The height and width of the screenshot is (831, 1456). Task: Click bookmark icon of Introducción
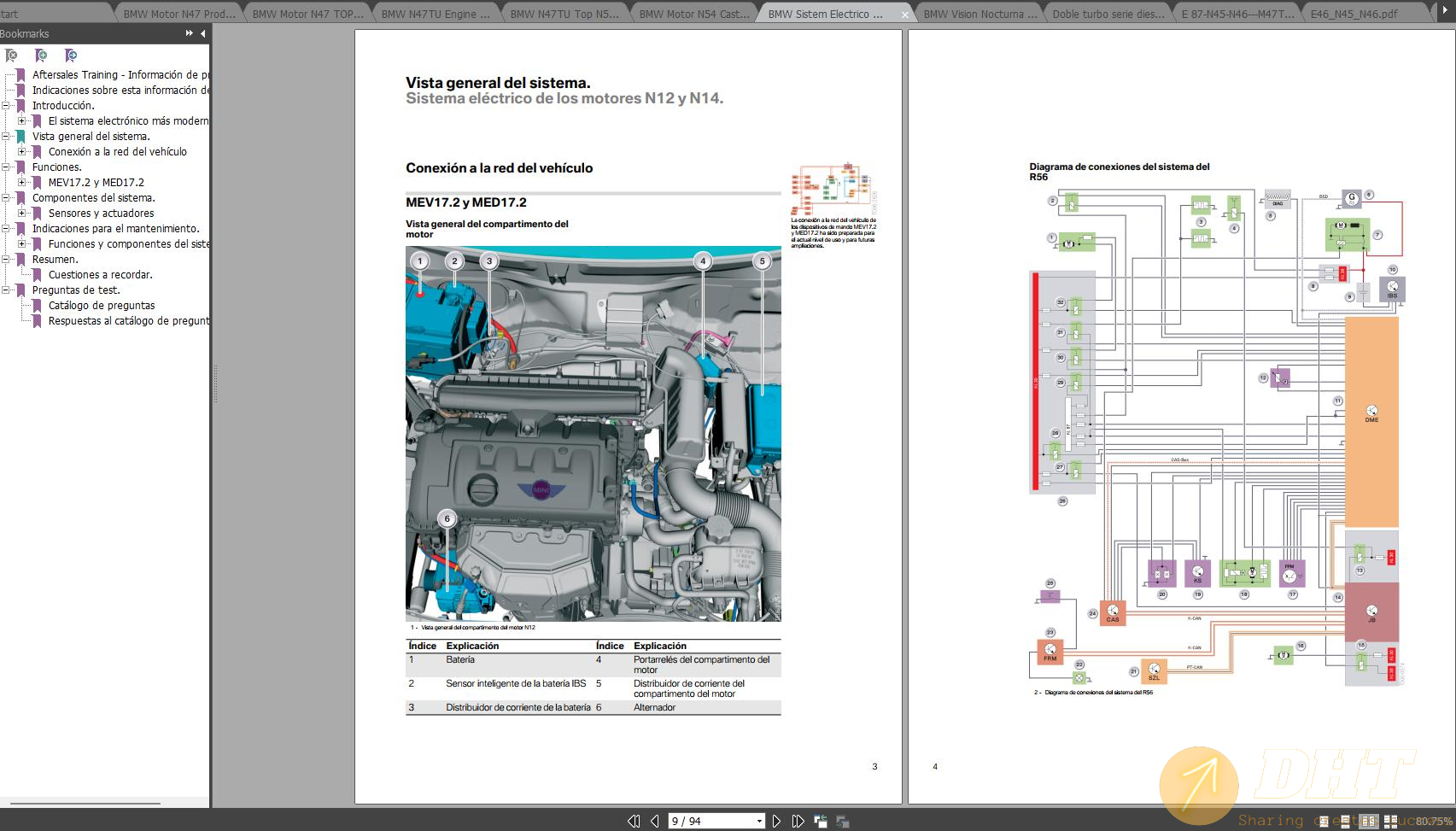20,106
